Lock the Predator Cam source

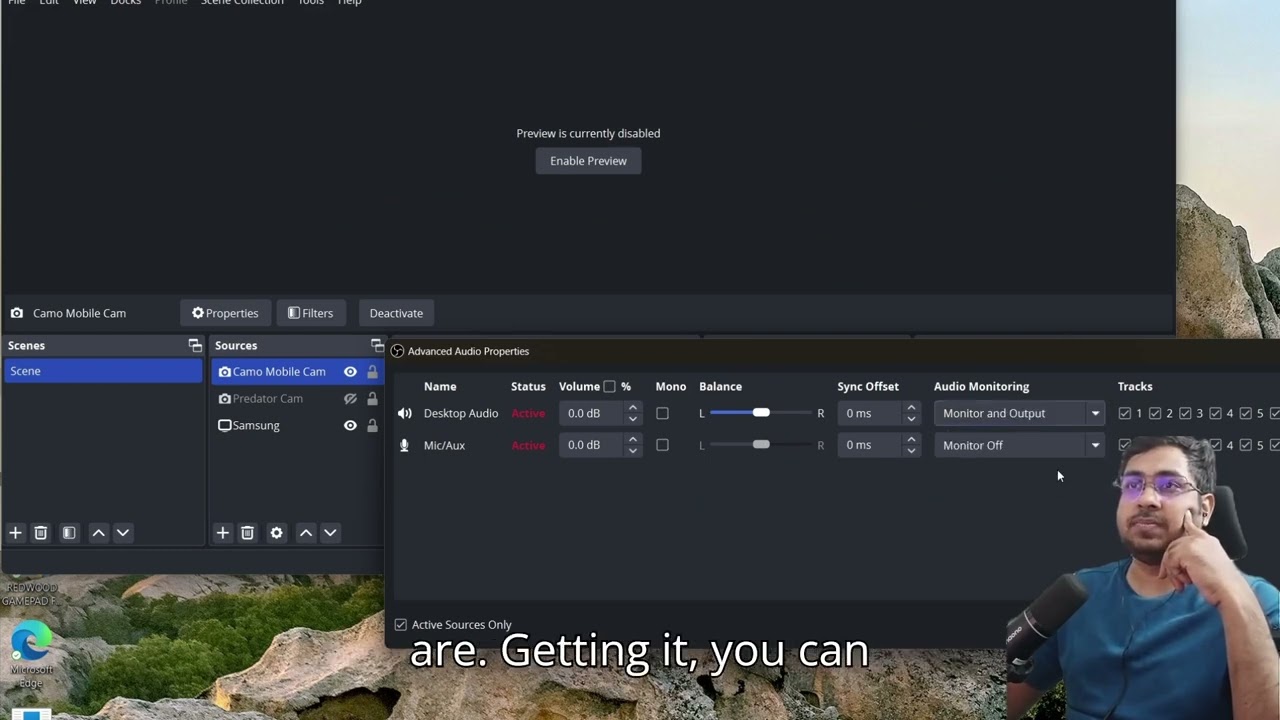pos(372,399)
